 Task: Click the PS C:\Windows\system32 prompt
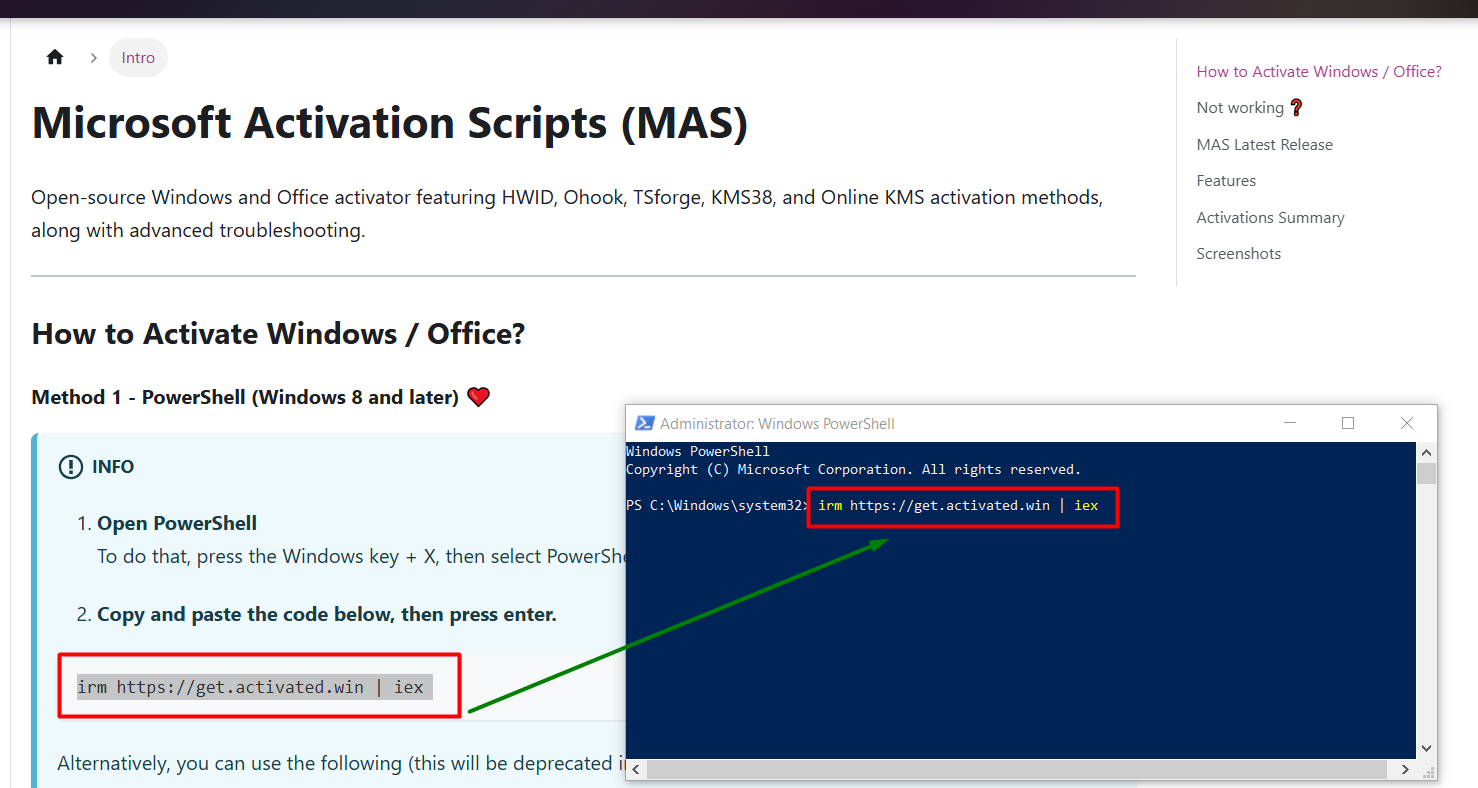[x=717, y=505]
